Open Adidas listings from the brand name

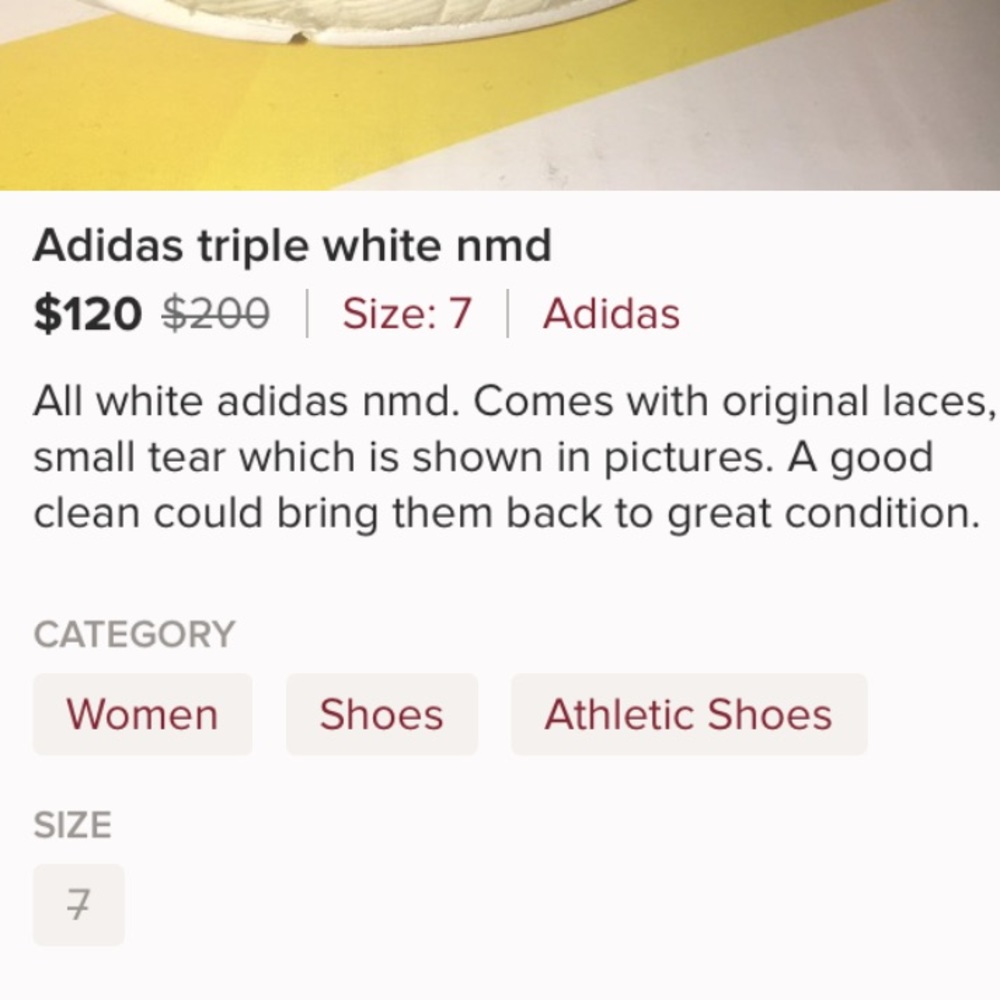point(610,314)
